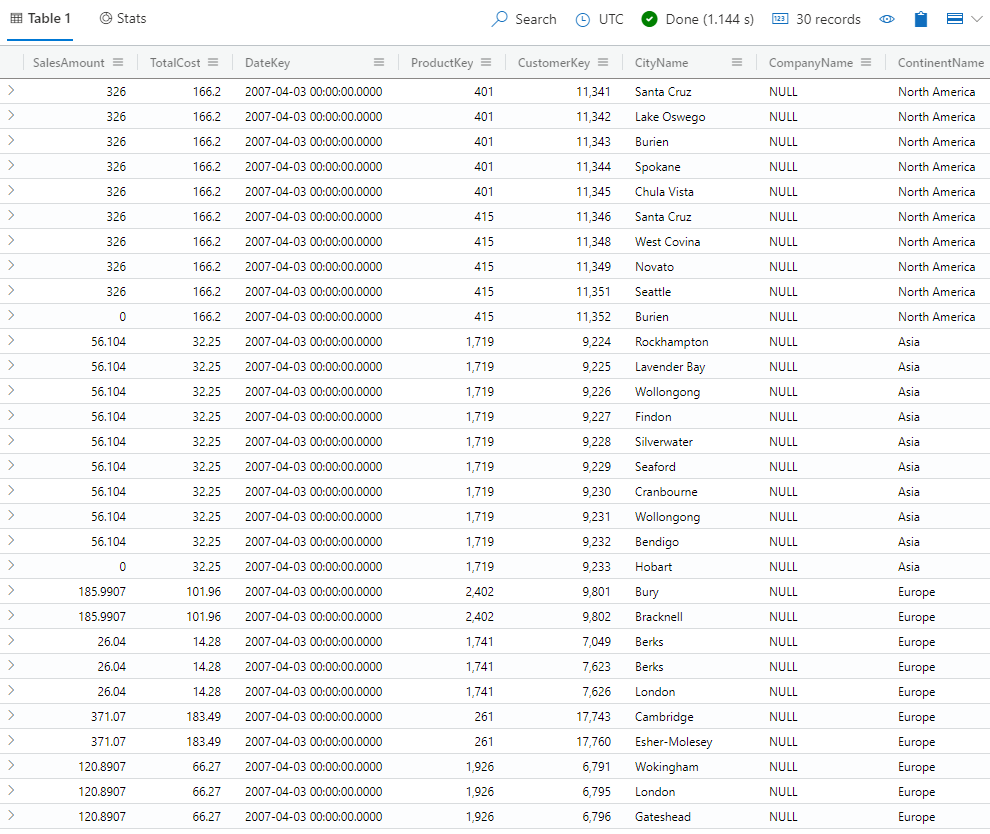Toggle the eye visibility icon

click(887, 19)
